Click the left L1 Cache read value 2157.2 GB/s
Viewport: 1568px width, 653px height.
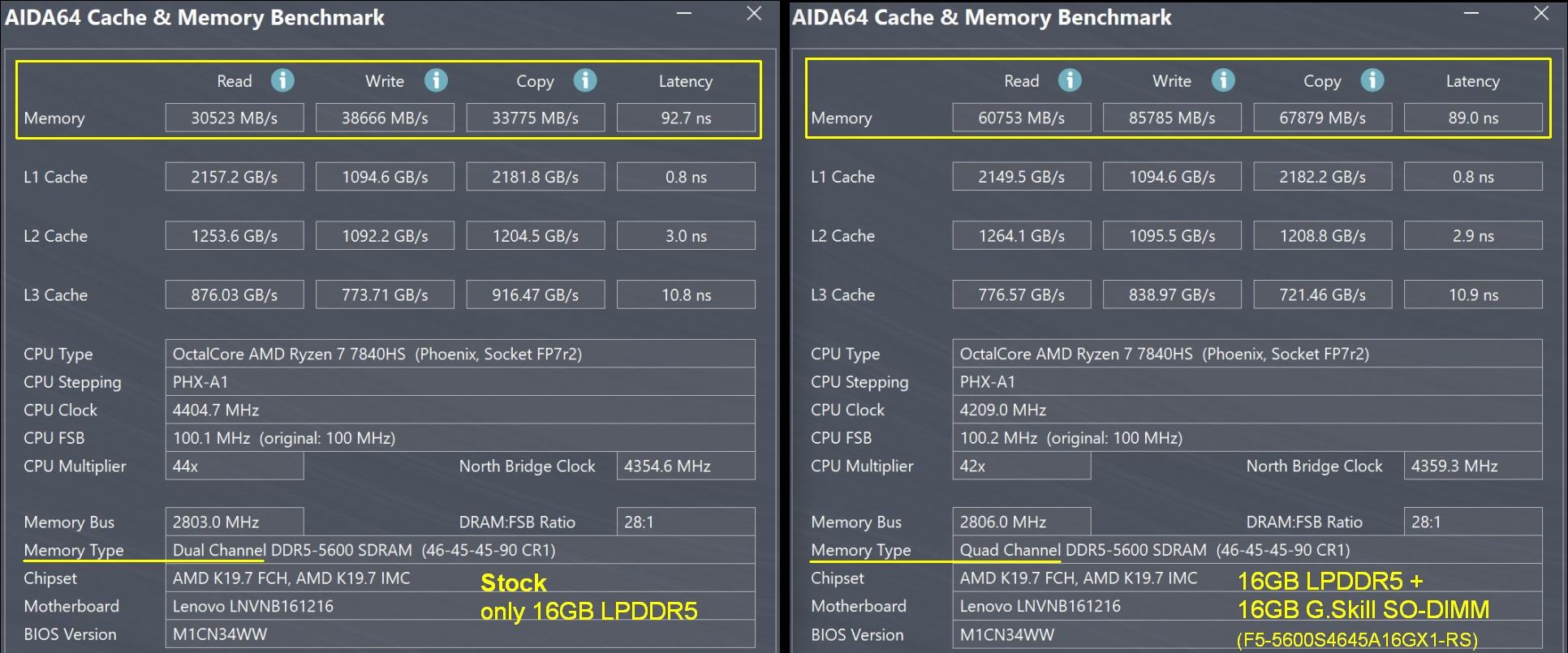point(235,177)
